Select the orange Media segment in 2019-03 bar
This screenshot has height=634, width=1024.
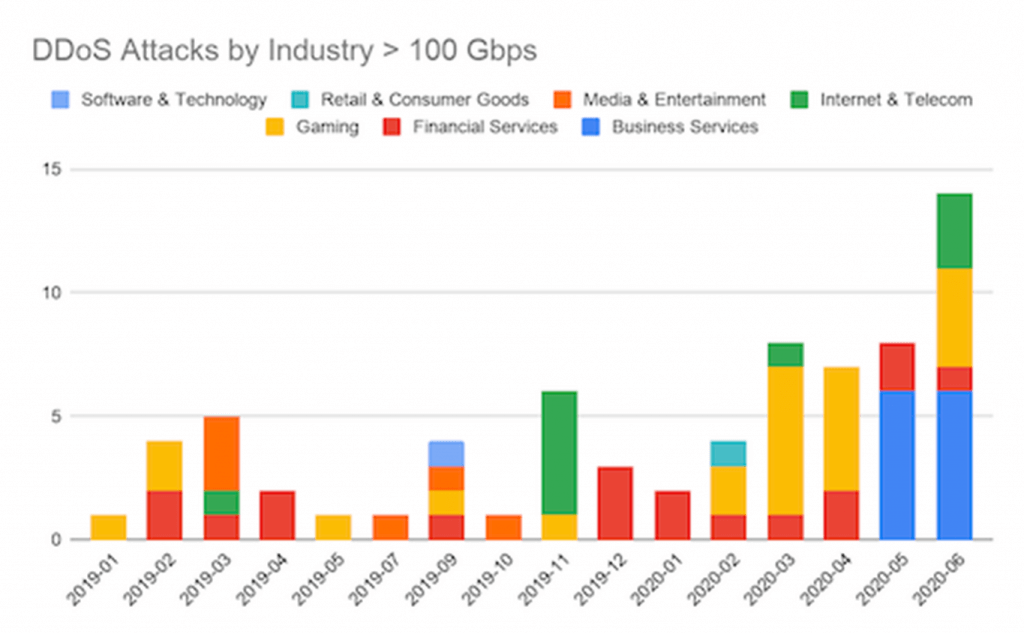tap(222, 453)
